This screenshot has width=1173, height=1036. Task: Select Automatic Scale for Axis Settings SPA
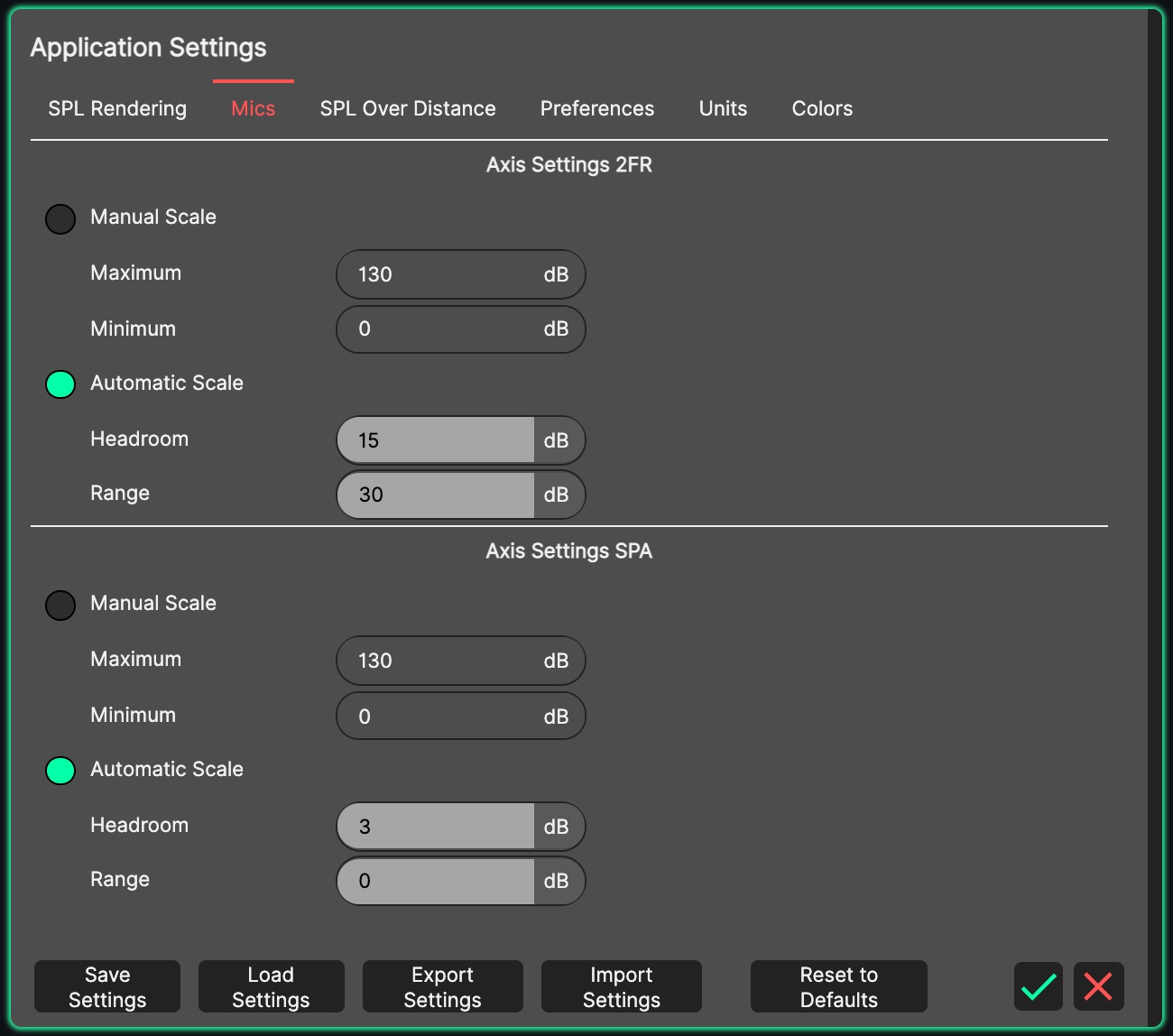click(x=60, y=771)
